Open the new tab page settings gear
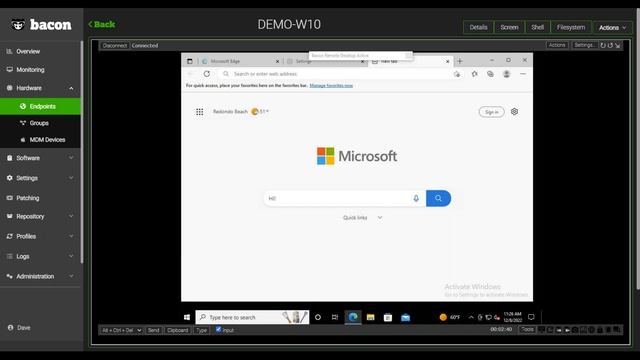The image size is (640, 360). pos(514,111)
